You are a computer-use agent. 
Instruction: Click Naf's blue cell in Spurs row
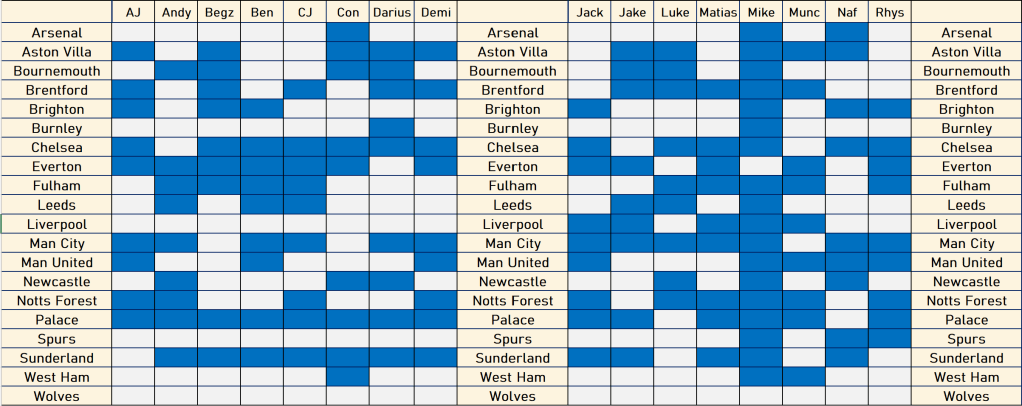pos(846,340)
